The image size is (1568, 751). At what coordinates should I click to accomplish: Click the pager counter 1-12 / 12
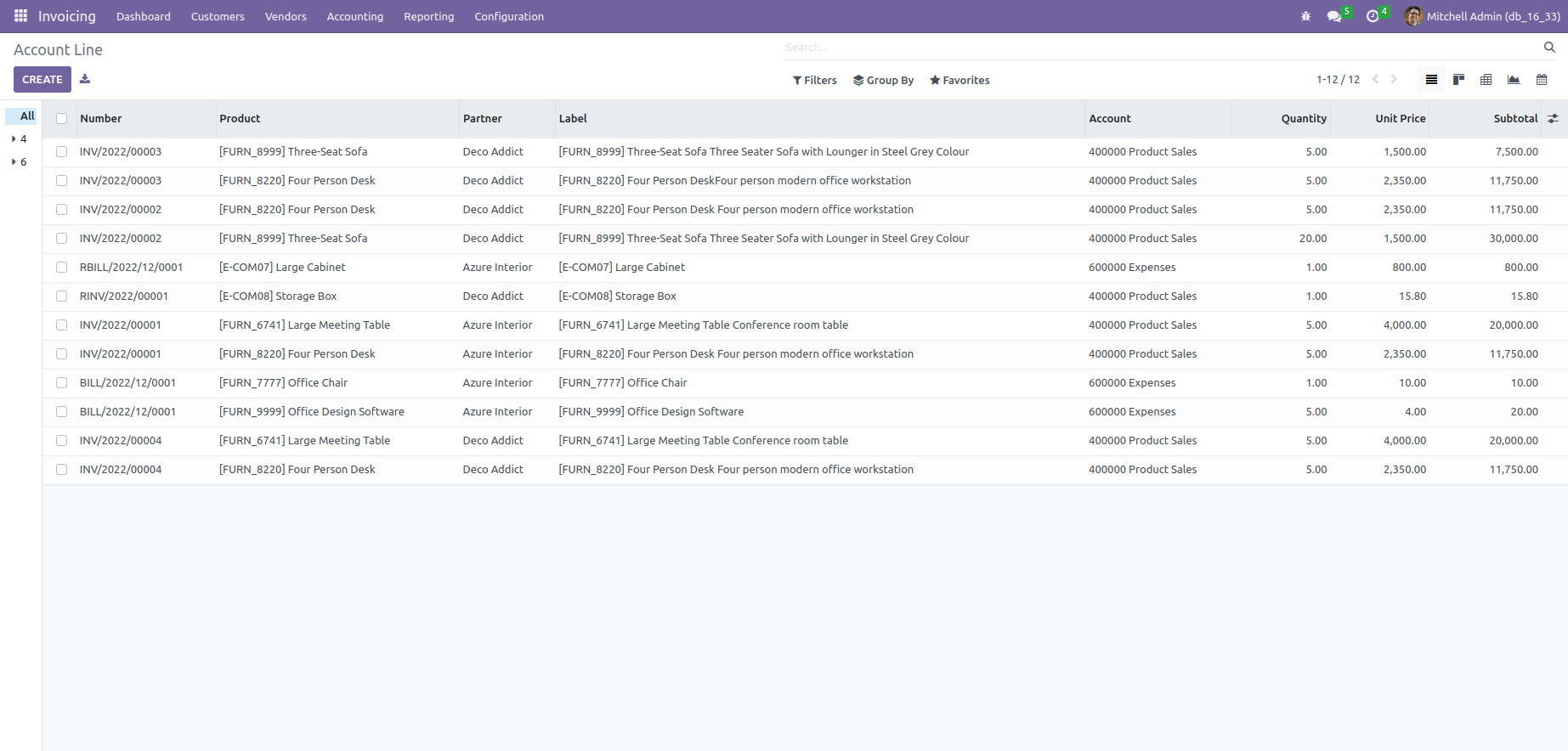[1338, 79]
